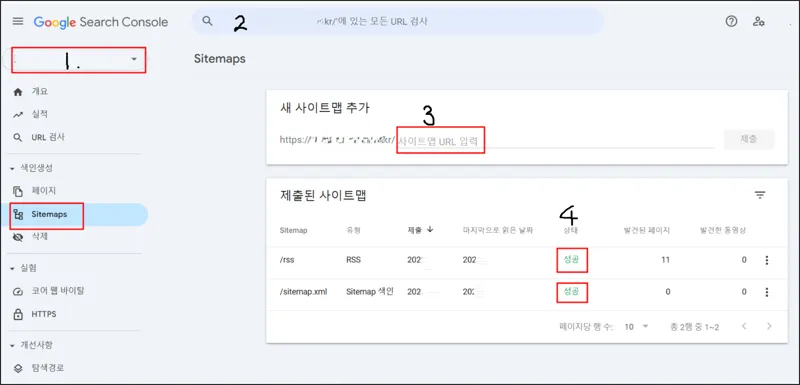Click the 사이트맵 URL 입력 field
800x385 pixels.
coord(555,141)
